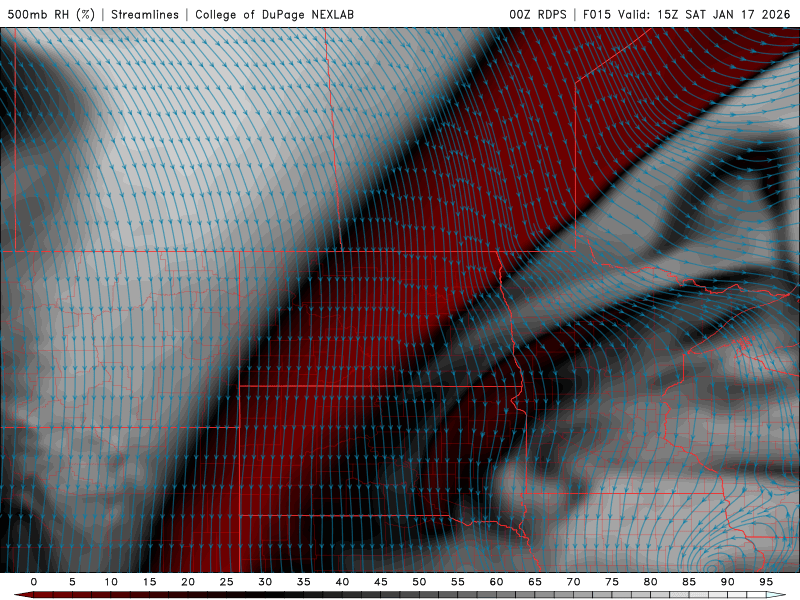Click 'F015 Valid: 15Z SAT JAN 17 2026'
Viewport: 800px width, 600px height.
(x=687, y=14)
